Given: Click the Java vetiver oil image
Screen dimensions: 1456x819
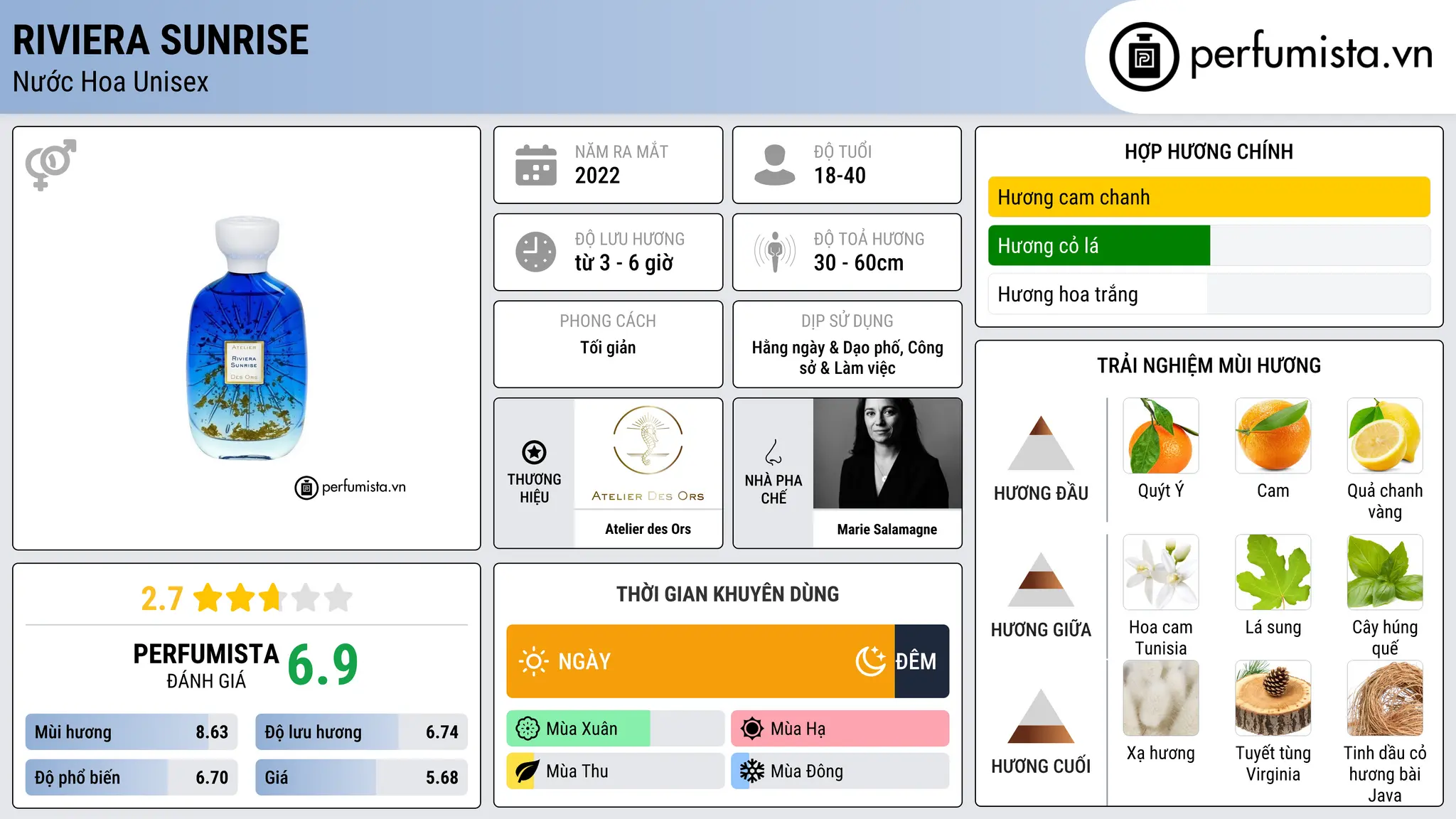Looking at the screenshot, I should pyautogui.click(x=1385, y=698).
